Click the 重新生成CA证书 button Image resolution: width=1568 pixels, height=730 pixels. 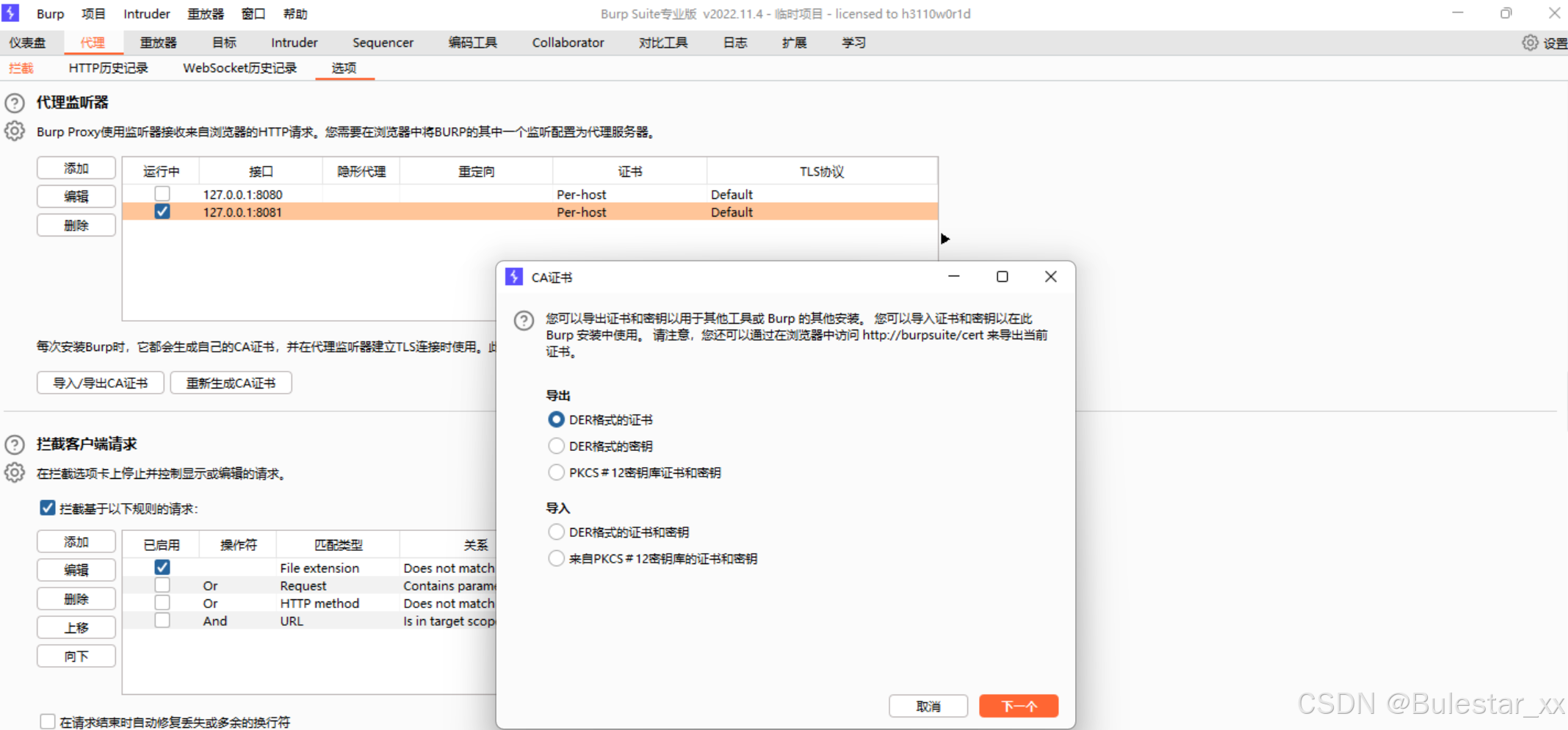click(x=231, y=383)
